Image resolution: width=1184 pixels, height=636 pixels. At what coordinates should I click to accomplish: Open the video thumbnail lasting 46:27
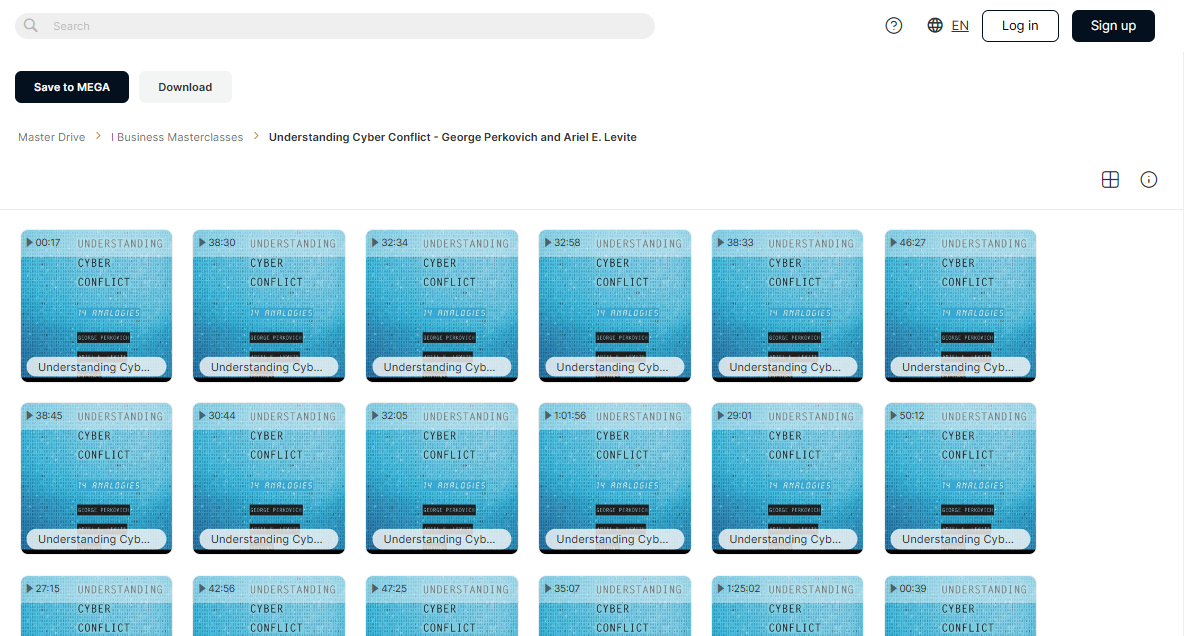tap(960, 305)
